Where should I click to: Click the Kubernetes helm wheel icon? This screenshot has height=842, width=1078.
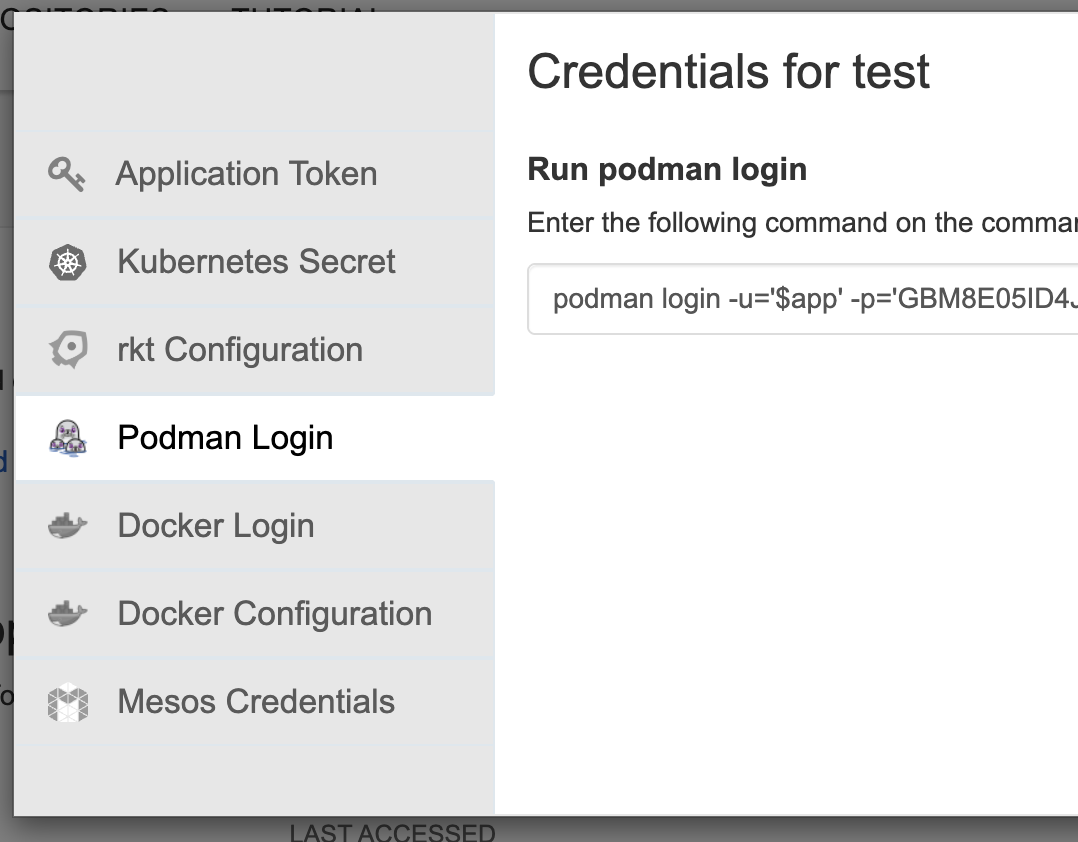pyautogui.click(x=68, y=262)
